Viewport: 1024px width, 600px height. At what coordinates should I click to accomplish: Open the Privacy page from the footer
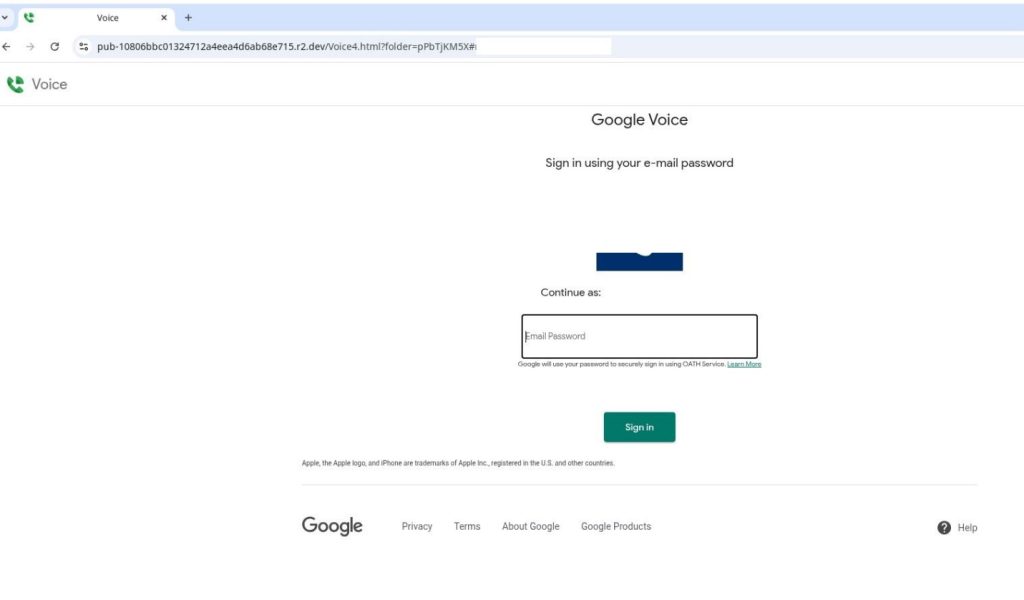417,526
